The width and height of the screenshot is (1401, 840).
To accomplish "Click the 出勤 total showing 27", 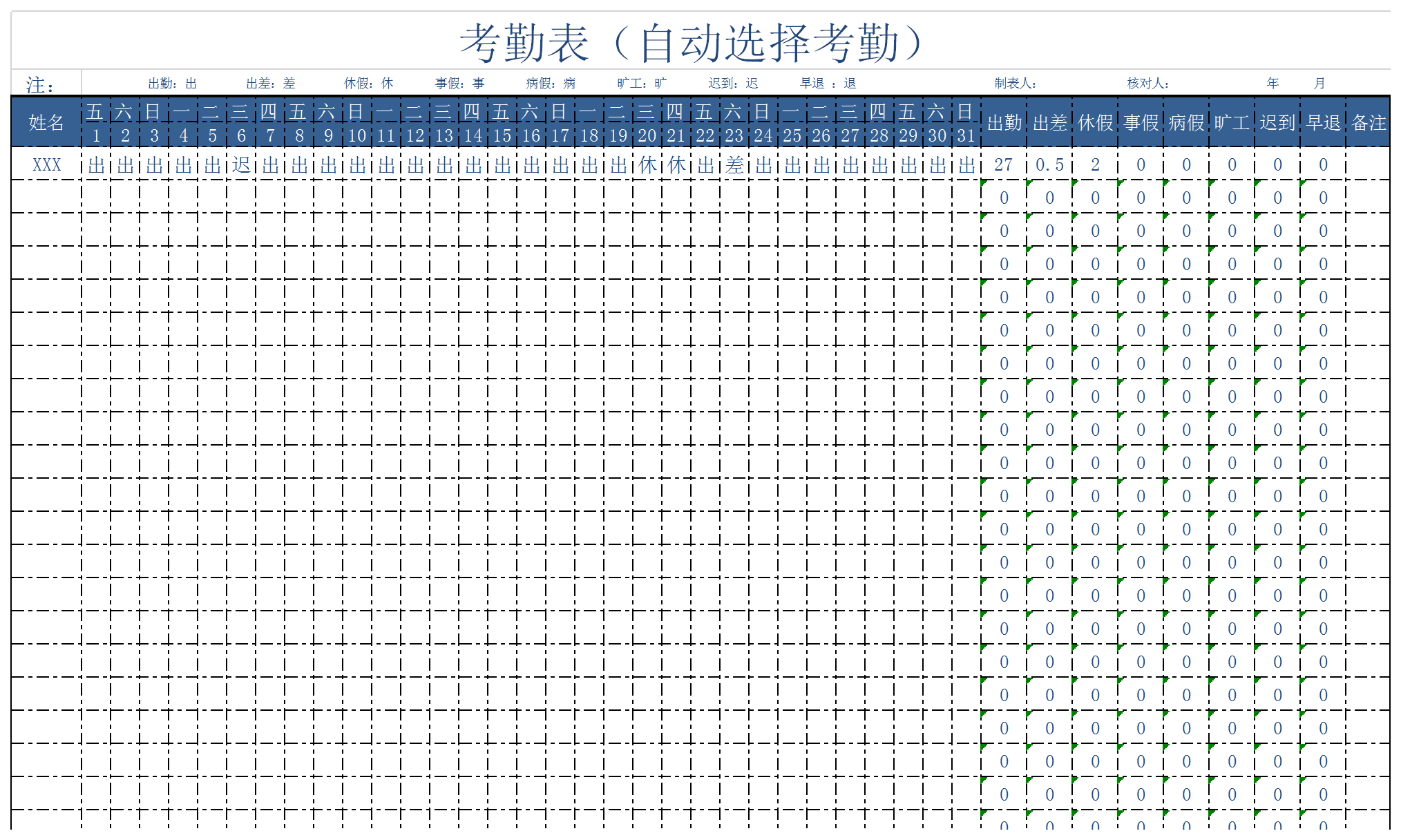I will coord(1003,165).
